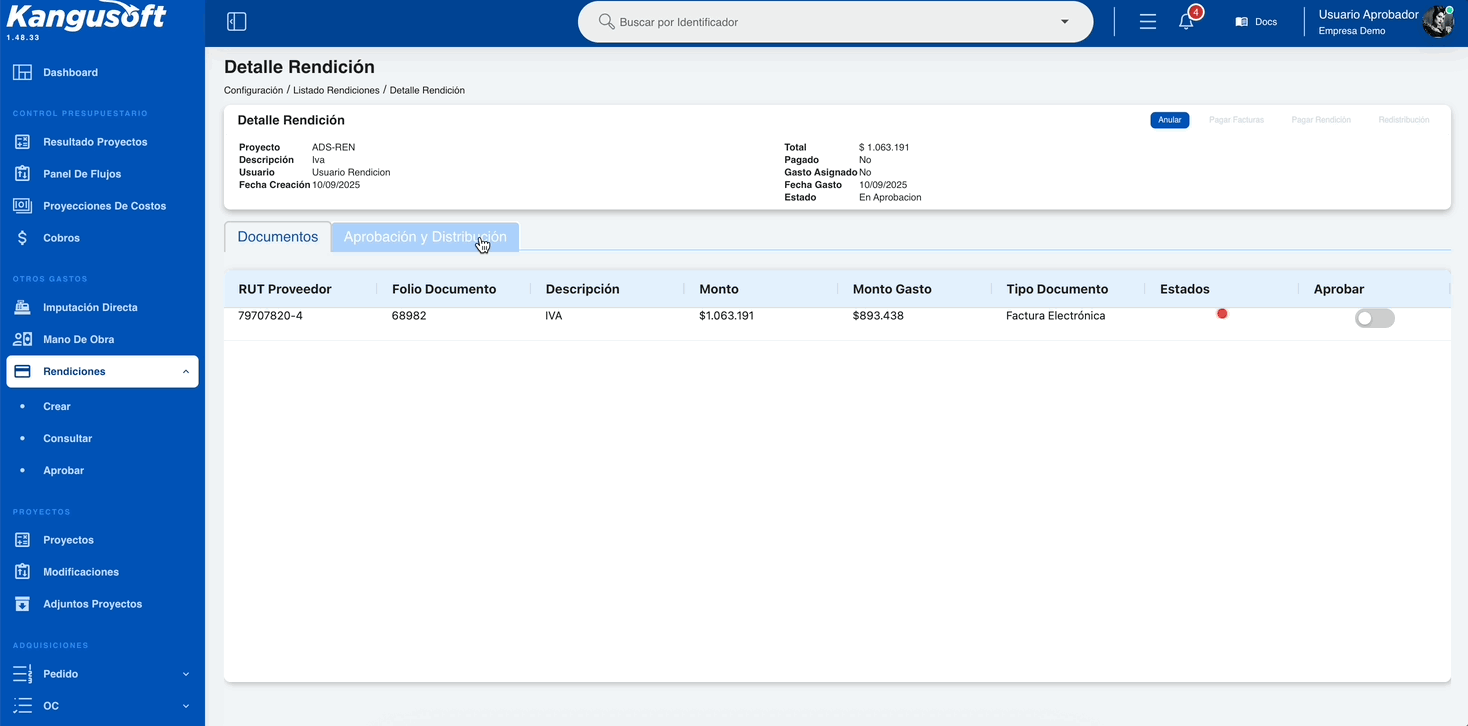Image resolution: width=1468 pixels, height=726 pixels.
Task: Click the Redistribución button
Action: [1404, 120]
